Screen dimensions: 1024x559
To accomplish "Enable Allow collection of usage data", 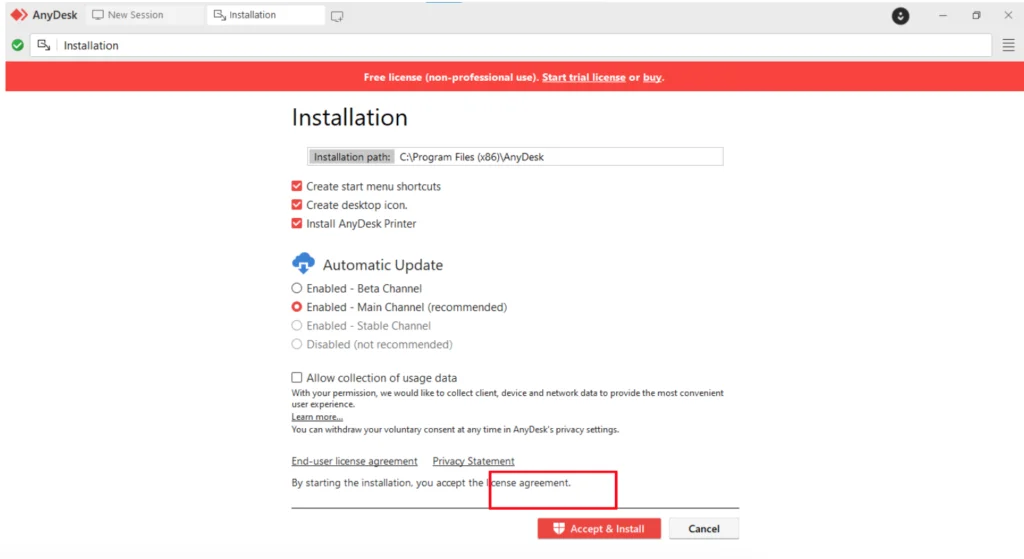I will click(x=296, y=377).
